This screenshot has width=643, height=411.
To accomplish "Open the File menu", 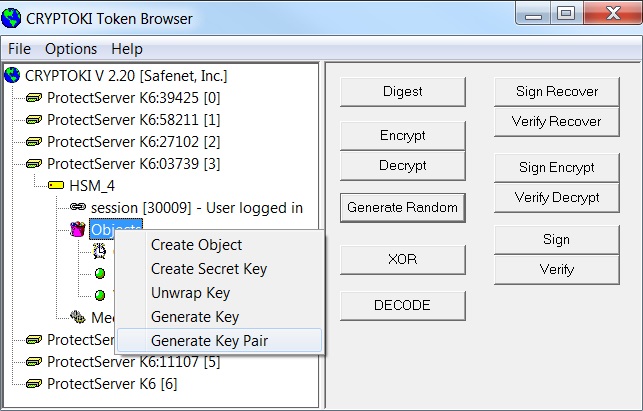I will pos(20,49).
